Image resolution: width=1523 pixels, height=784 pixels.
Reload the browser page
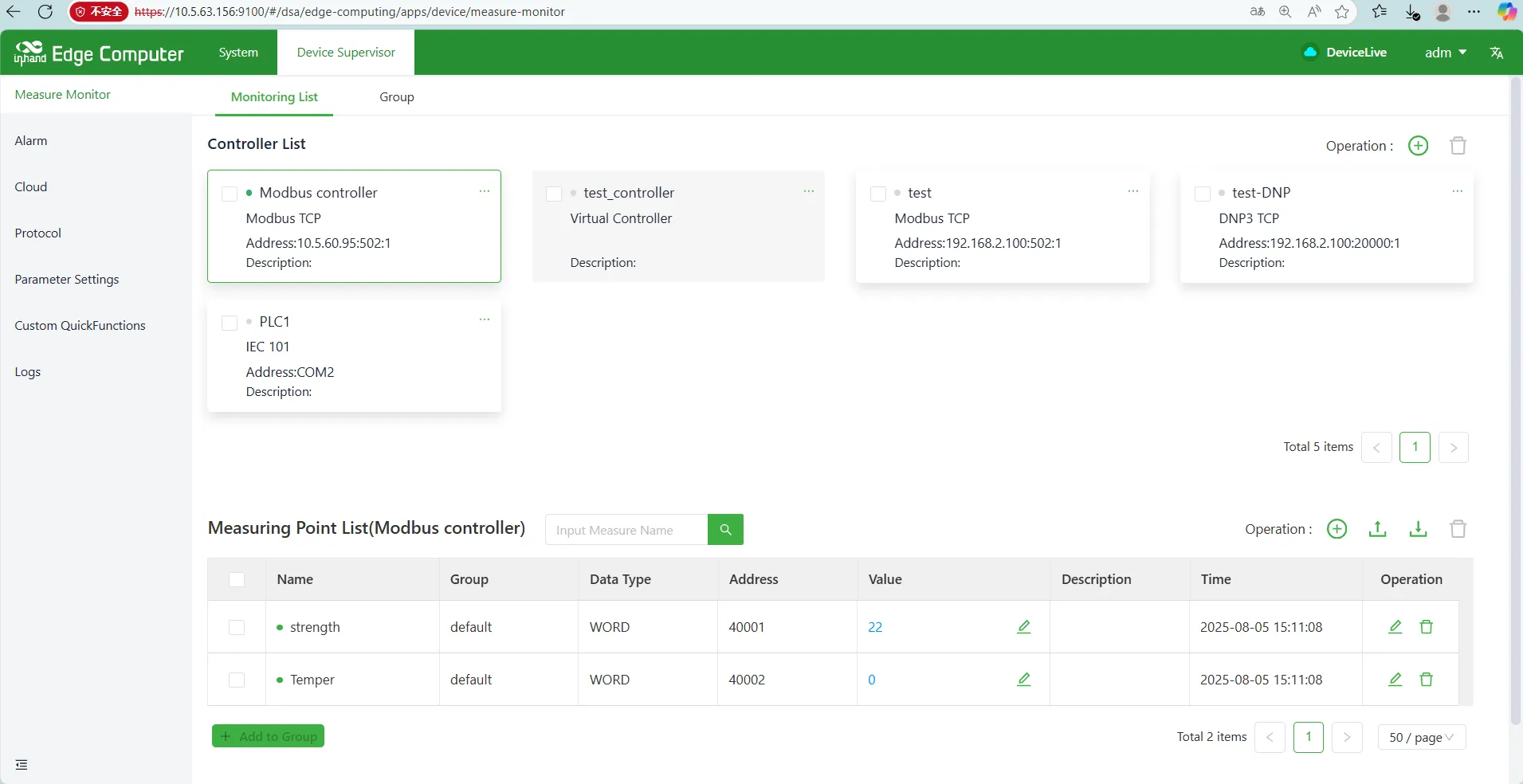45,12
